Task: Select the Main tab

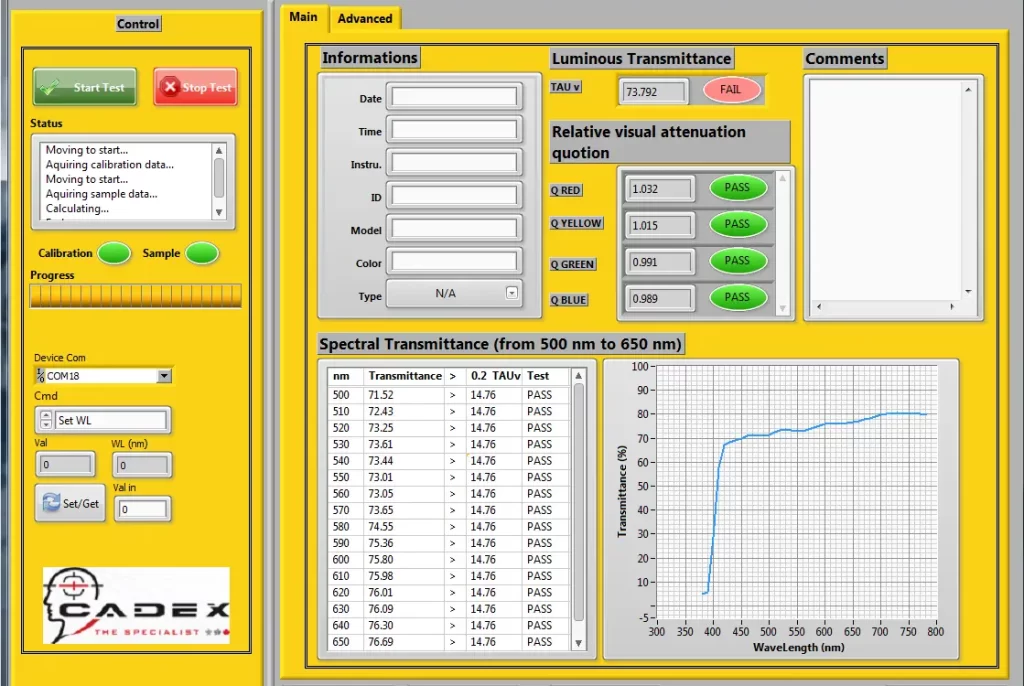Action: (303, 16)
